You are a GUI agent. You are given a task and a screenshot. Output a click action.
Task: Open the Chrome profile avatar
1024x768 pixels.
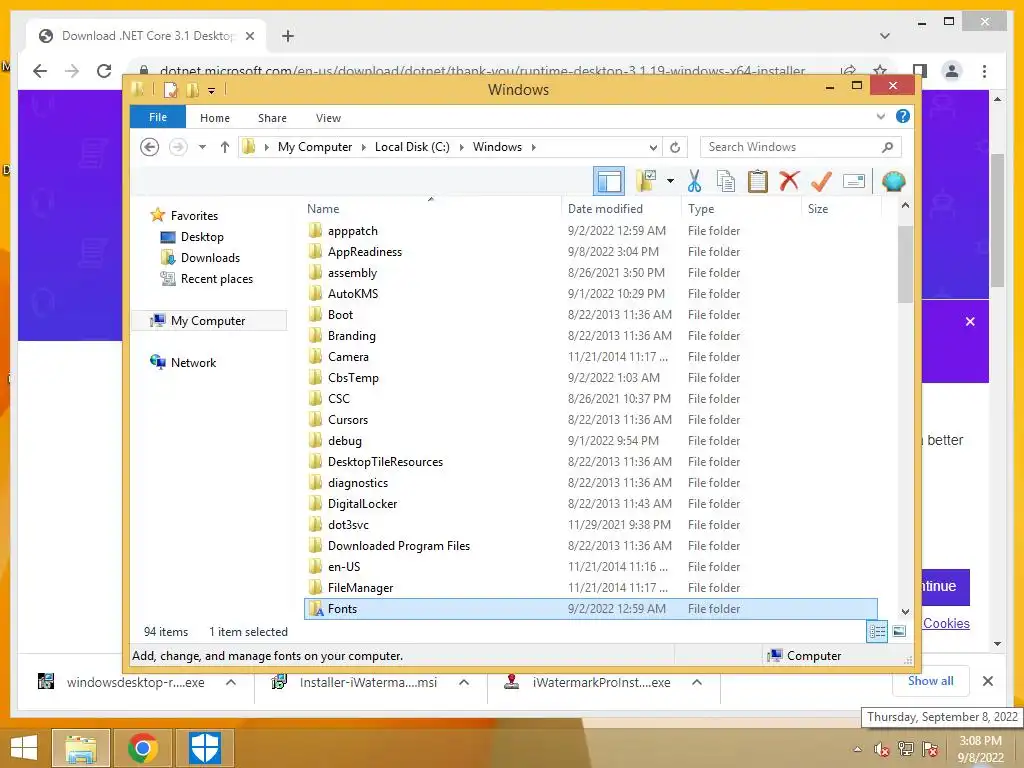point(952,71)
